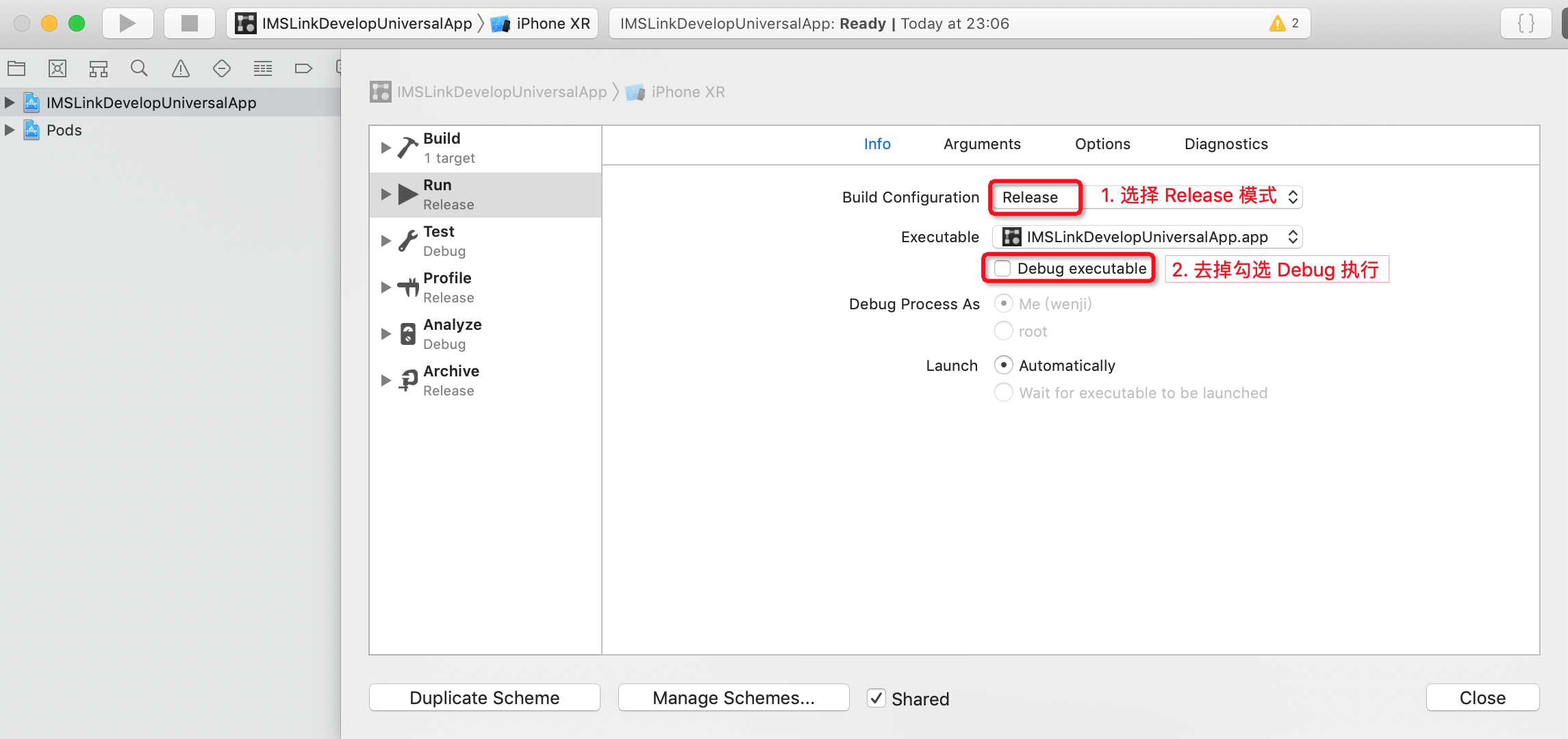Select the Archive Release action row

[x=485, y=380]
